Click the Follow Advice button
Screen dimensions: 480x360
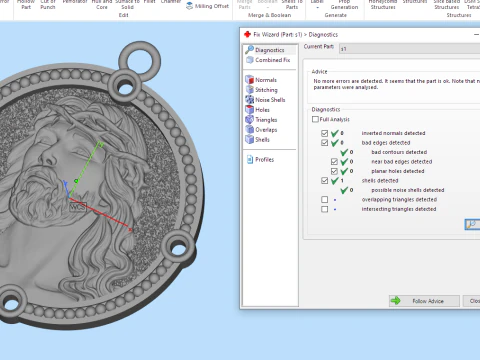tap(424, 301)
